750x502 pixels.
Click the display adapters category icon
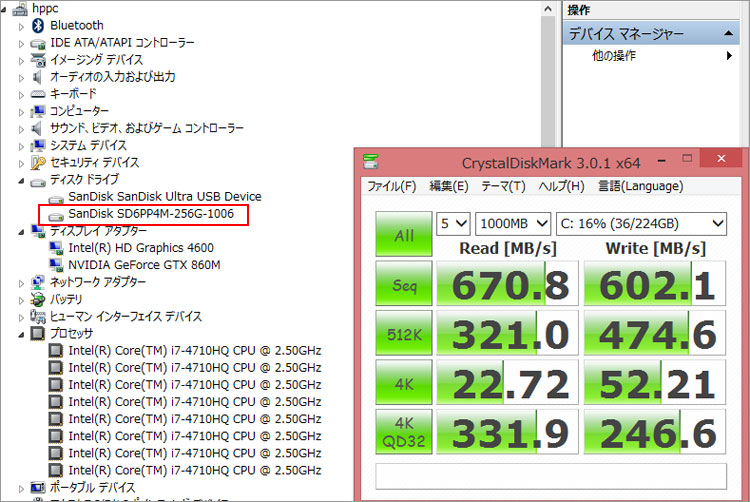click(x=38, y=231)
